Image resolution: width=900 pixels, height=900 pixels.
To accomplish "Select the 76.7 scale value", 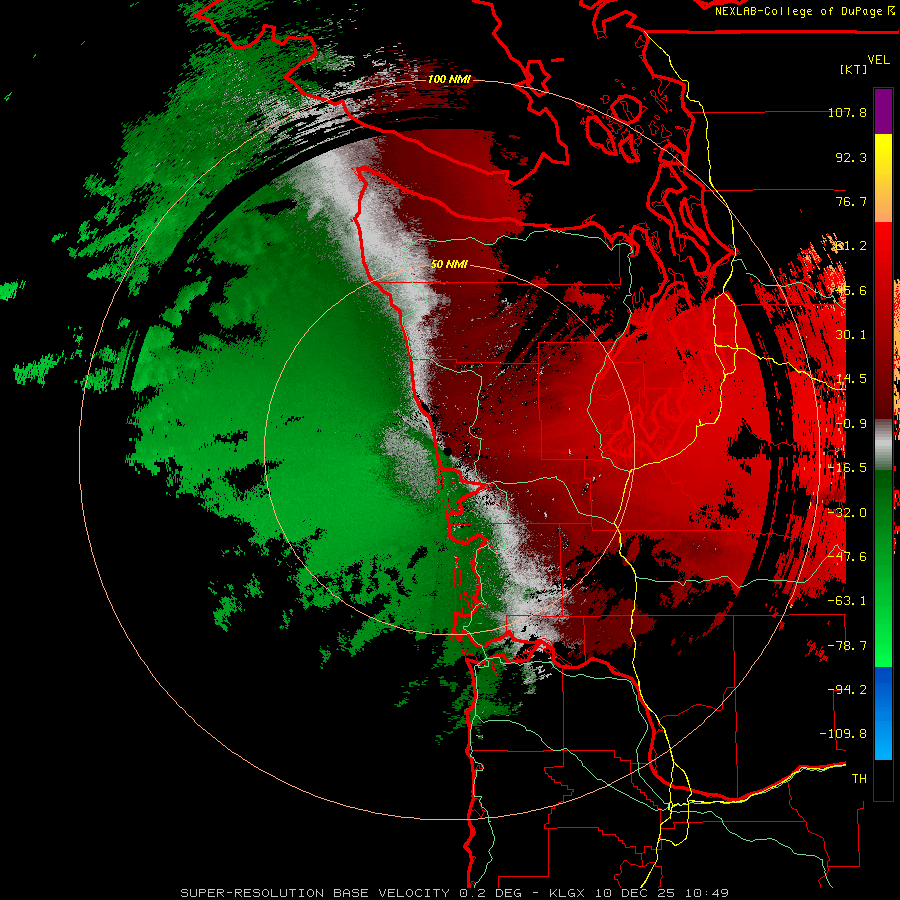I will tap(851, 201).
